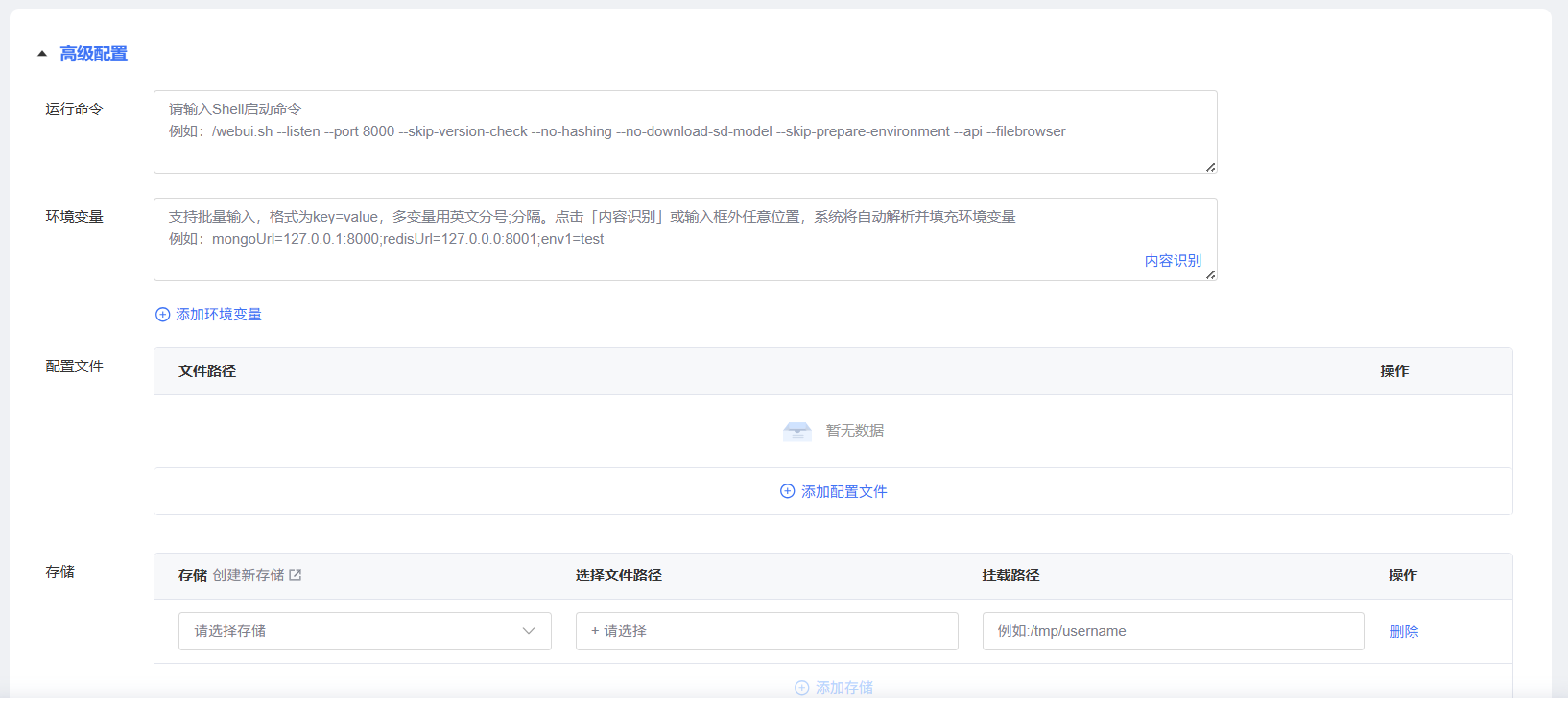Image resolution: width=1568 pixels, height=708 pixels.
Task: Expand the 请选择存储 dropdown chevron
Action: click(x=529, y=631)
